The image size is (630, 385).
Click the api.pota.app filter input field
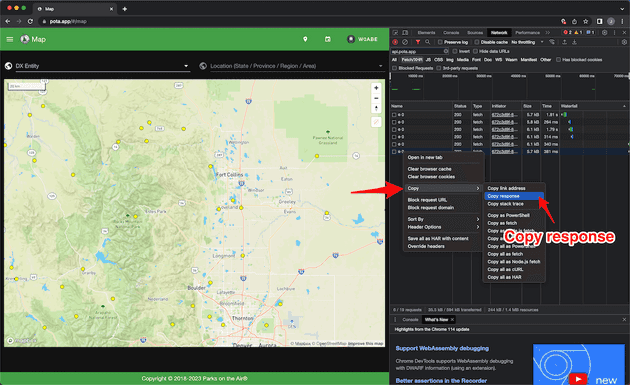pos(419,51)
